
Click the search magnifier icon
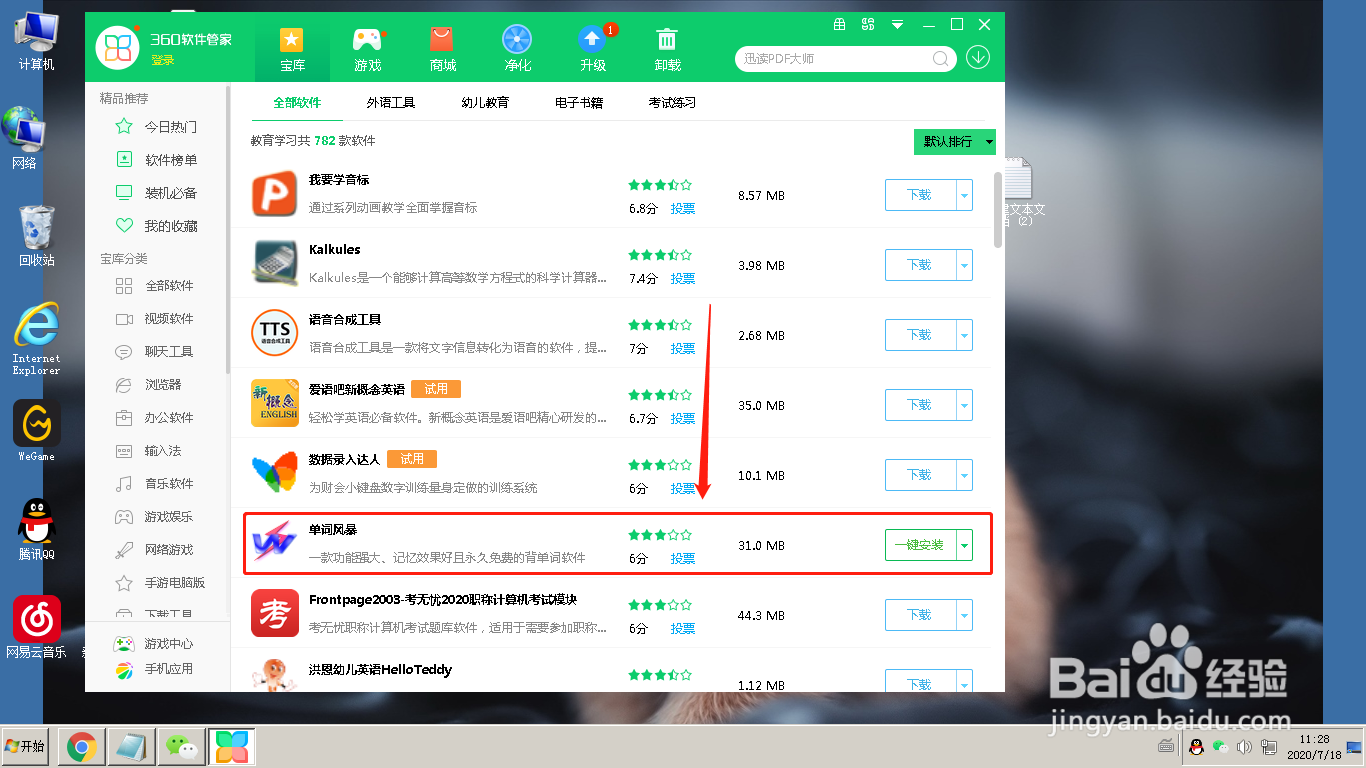(x=941, y=59)
